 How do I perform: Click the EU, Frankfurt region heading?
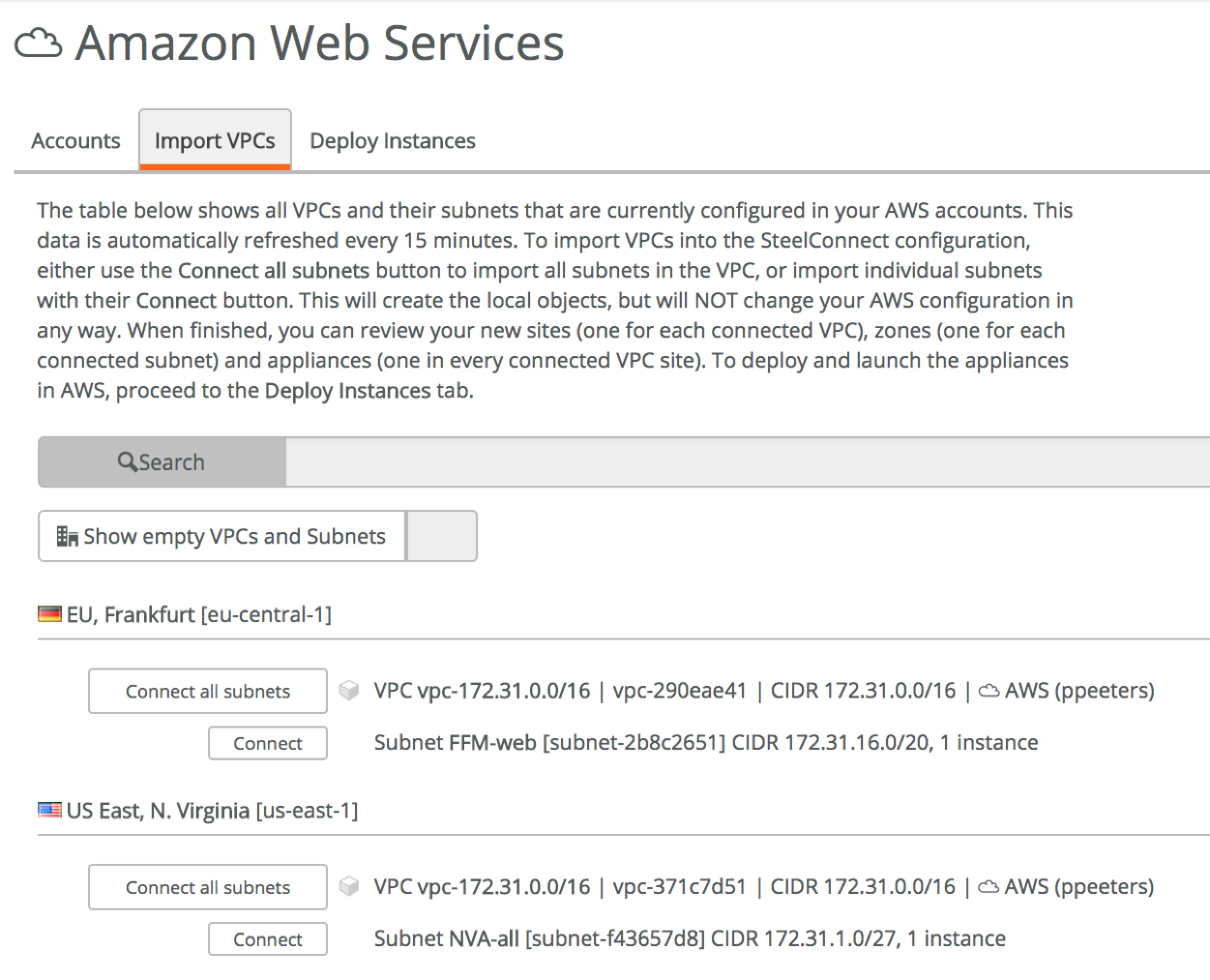tap(198, 614)
